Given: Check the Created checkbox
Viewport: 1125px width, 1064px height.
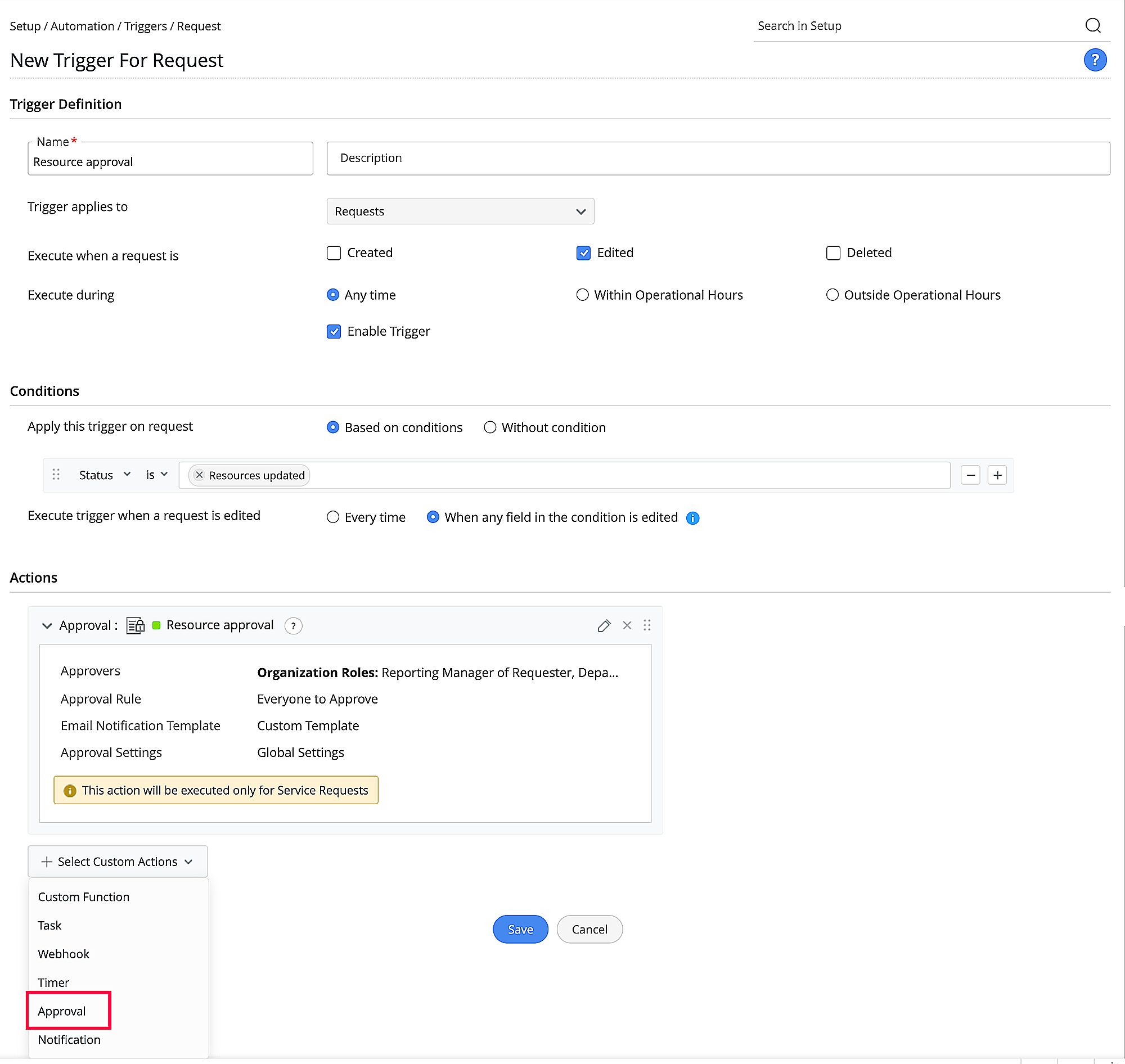Looking at the screenshot, I should [334, 253].
